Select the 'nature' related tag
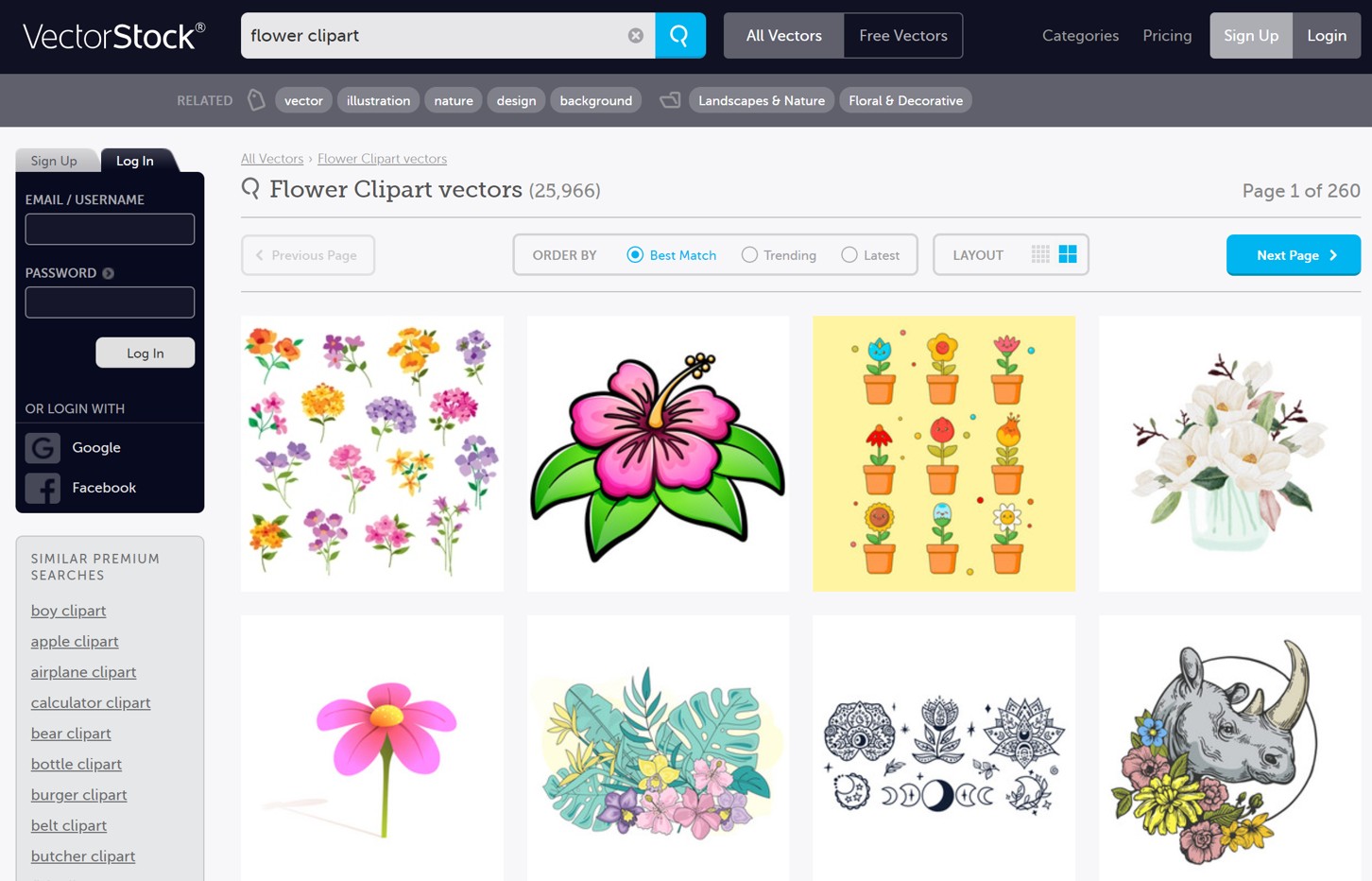This screenshot has height=881, width=1372. click(x=454, y=100)
